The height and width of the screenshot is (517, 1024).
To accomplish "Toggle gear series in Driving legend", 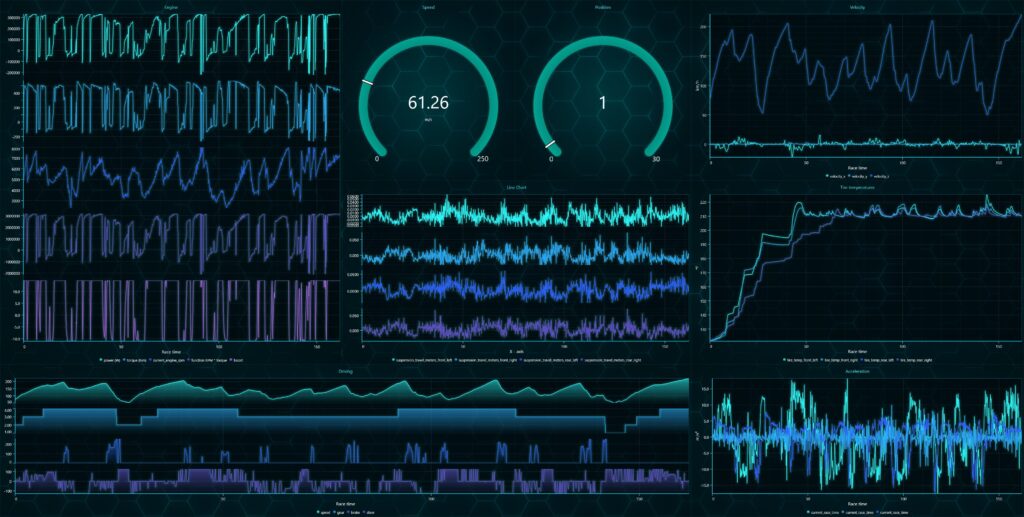I will [x=340, y=512].
